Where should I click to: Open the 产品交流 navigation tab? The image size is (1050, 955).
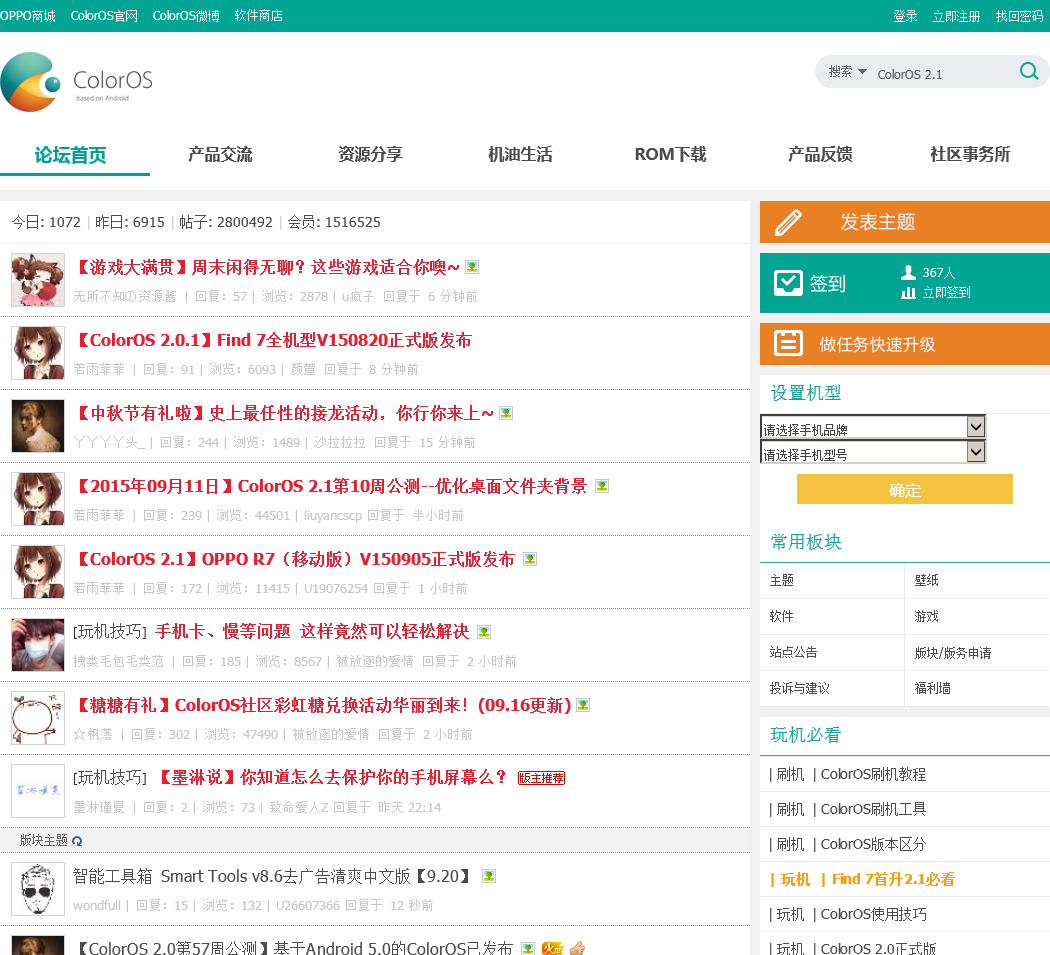click(x=220, y=155)
